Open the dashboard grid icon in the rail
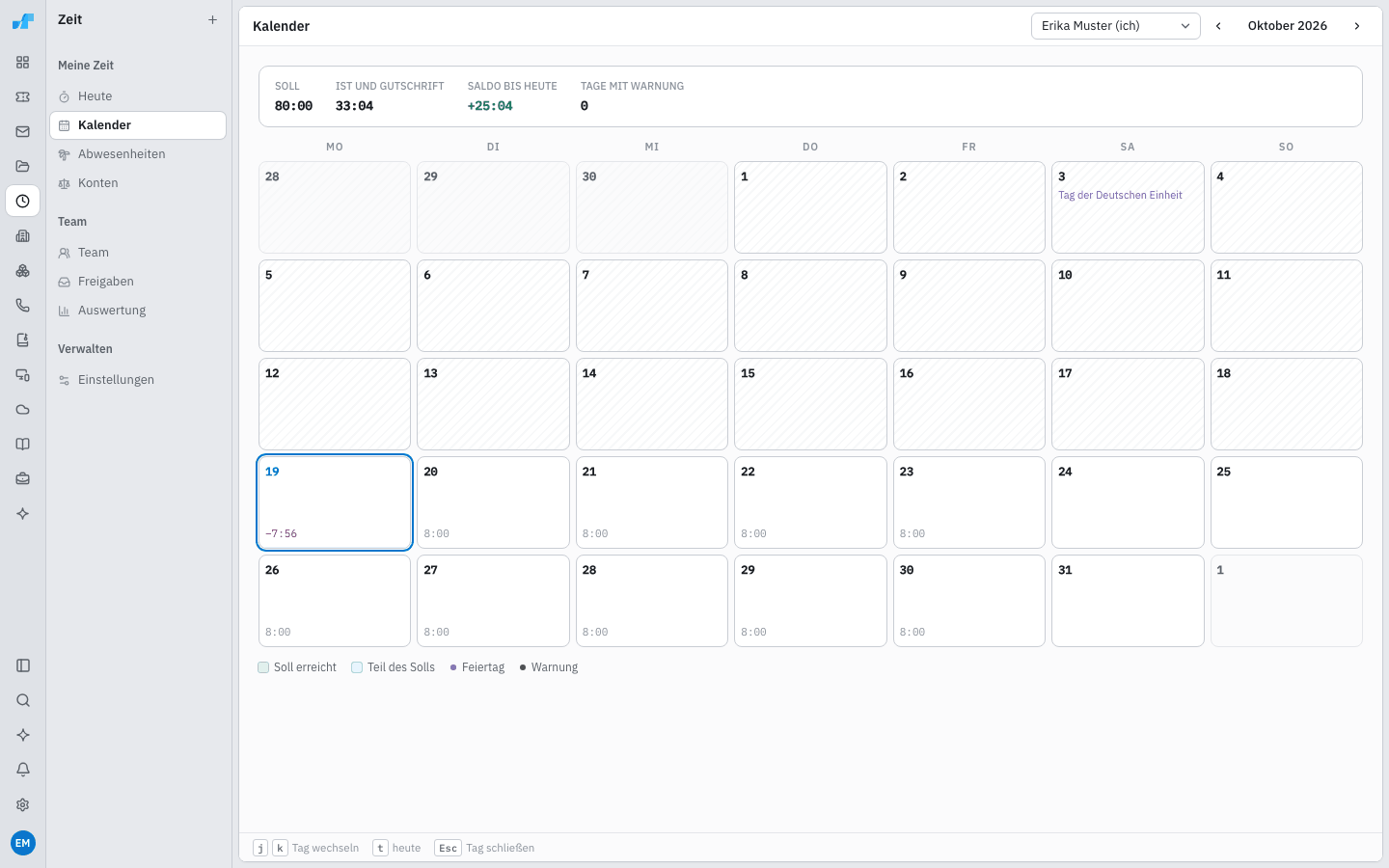 point(23,63)
